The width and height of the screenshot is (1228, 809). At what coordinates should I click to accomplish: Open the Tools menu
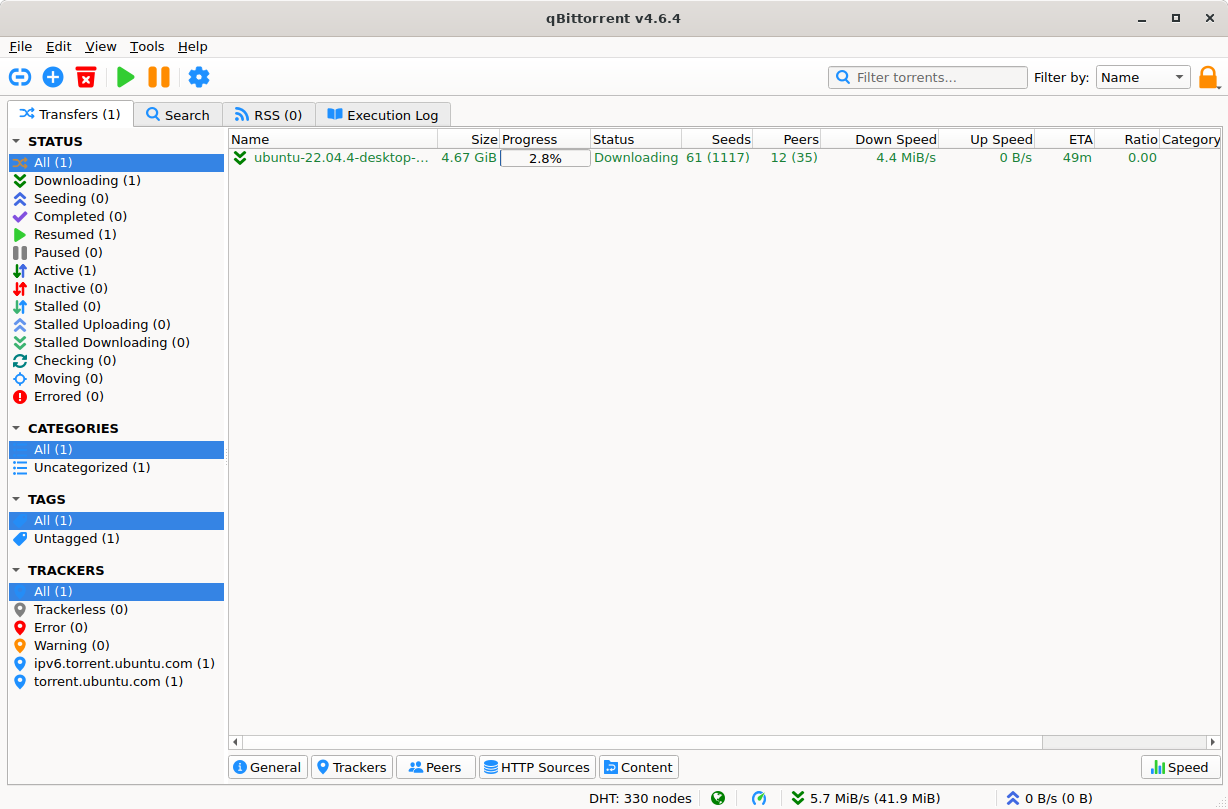(146, 46)
